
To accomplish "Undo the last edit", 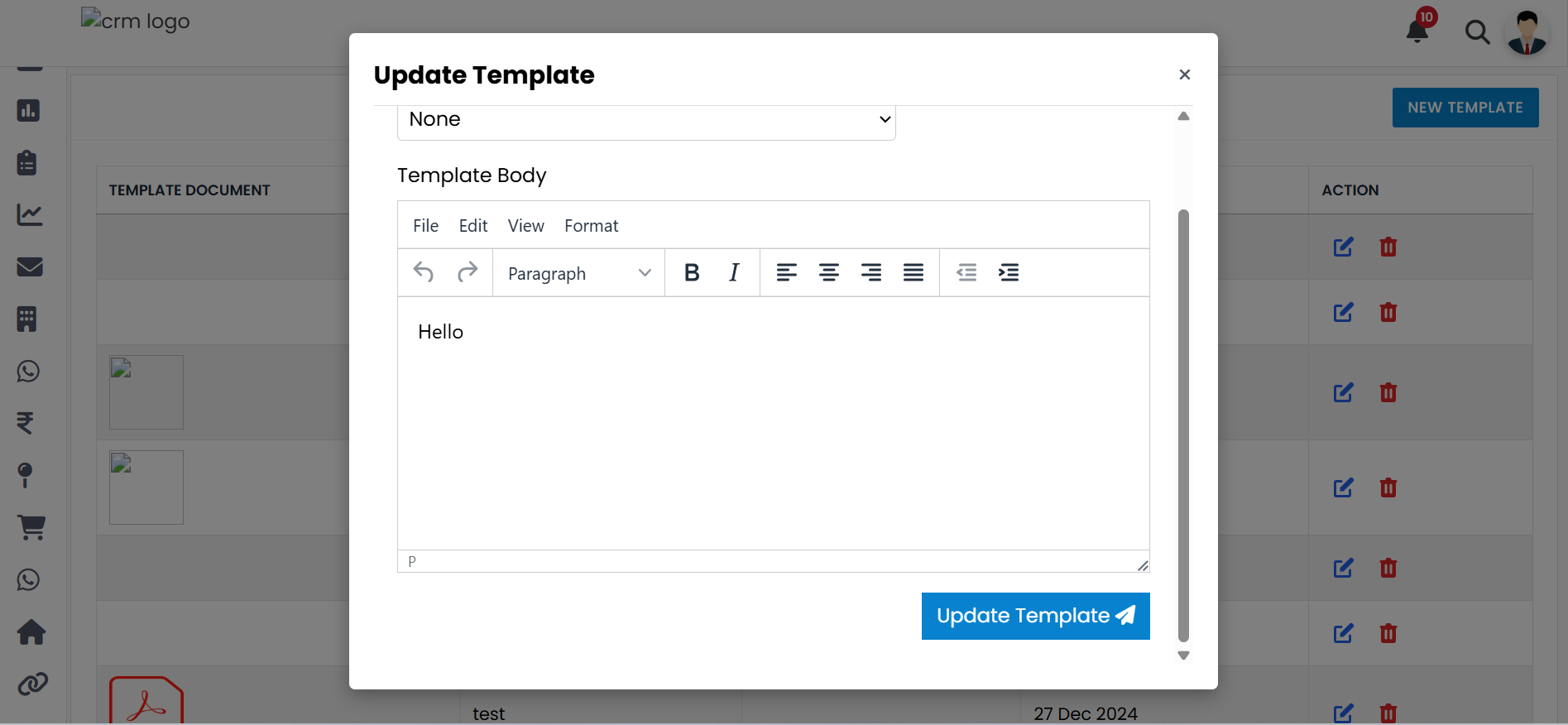I will [x=423, y=272].
